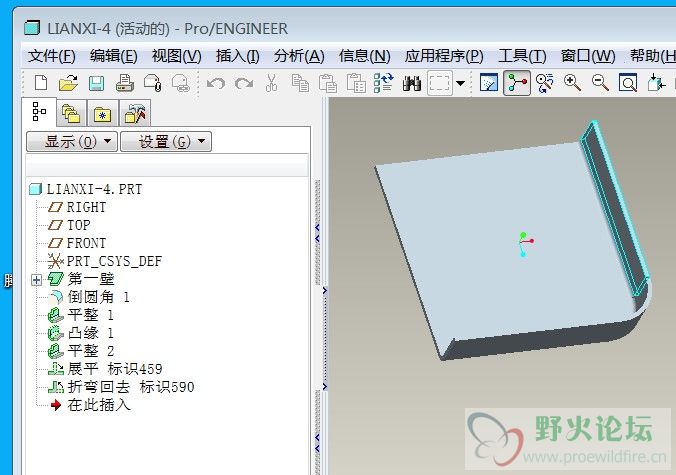Zoom out with the minus magnifier icon
Screen dimensions: 676x475
click(x=600, y=83)
